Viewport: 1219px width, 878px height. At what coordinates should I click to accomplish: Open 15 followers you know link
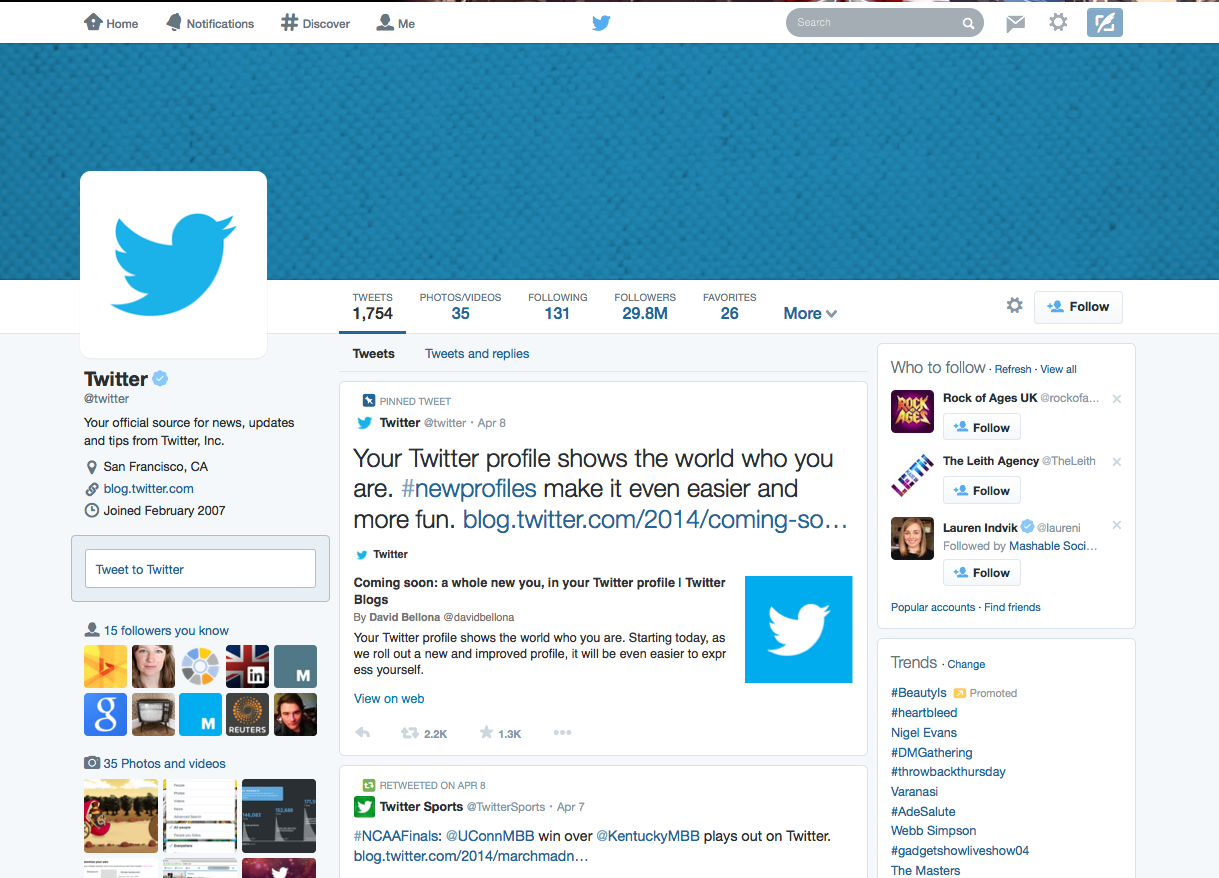166,631
